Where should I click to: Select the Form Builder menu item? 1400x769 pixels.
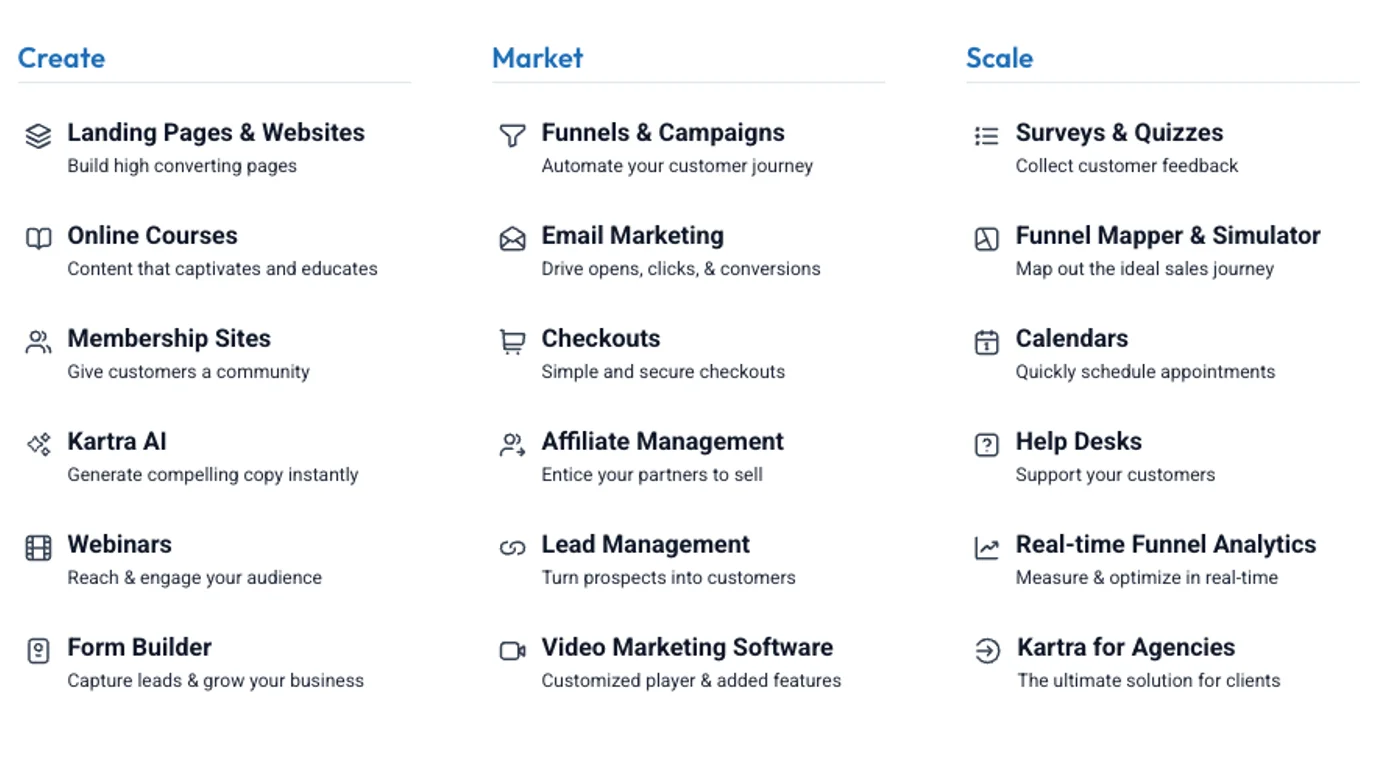click(x=139, y=648)
